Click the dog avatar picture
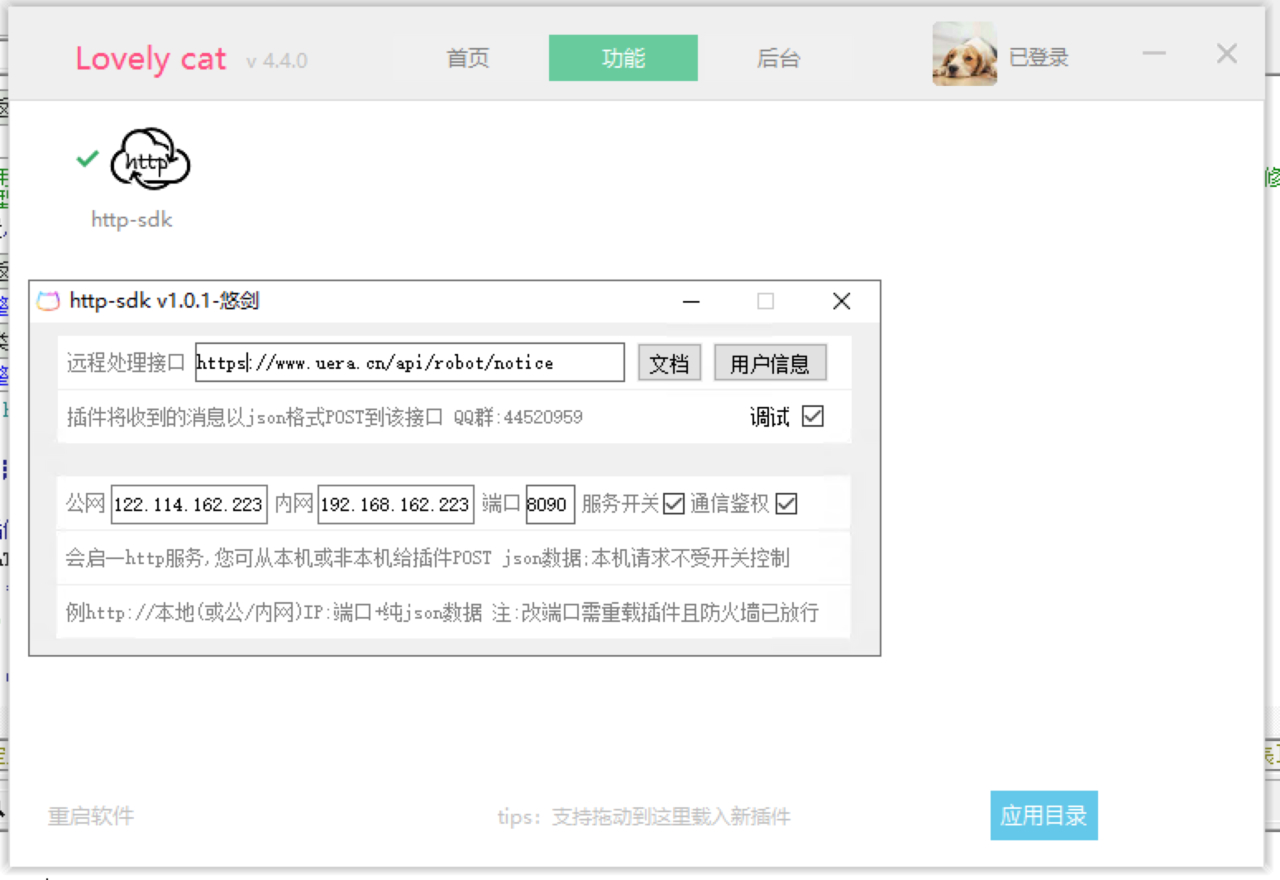 pos(965,54)
